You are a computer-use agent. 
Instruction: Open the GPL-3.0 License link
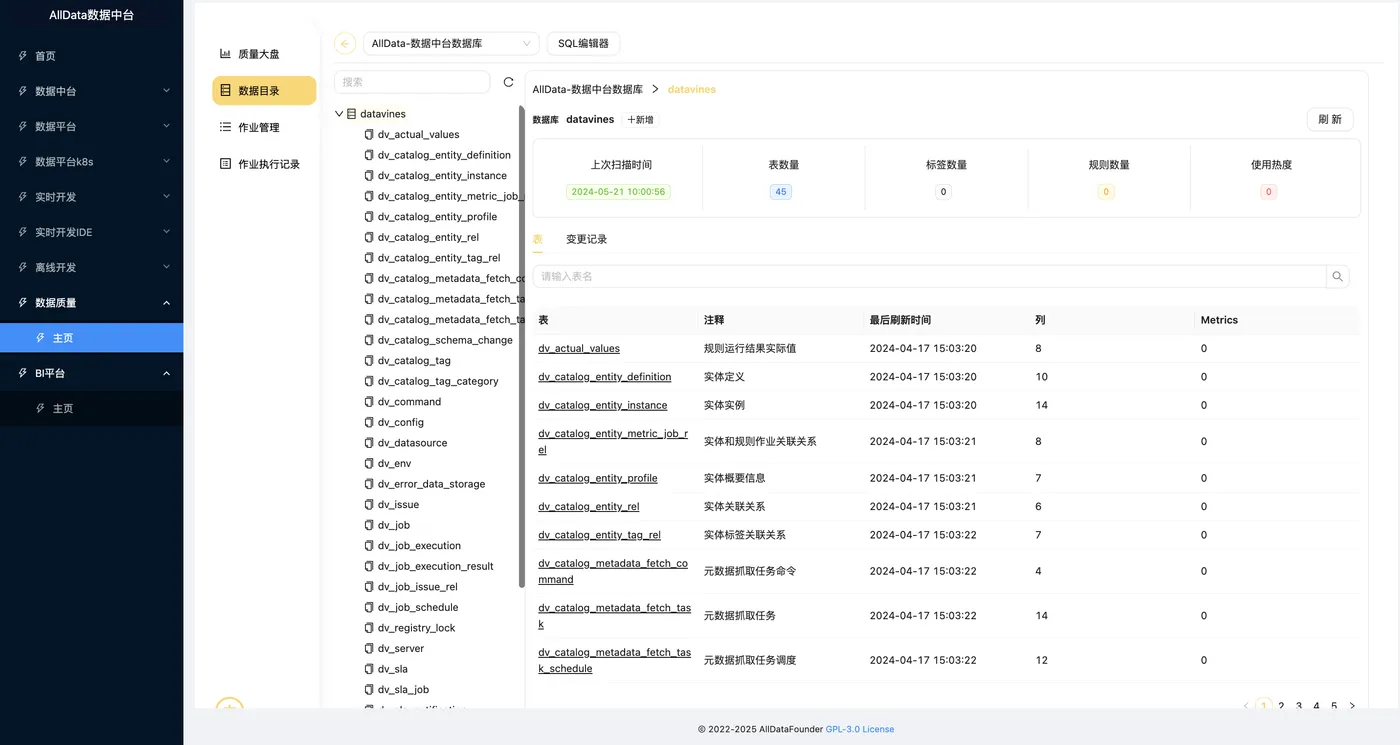click(860, 730)
